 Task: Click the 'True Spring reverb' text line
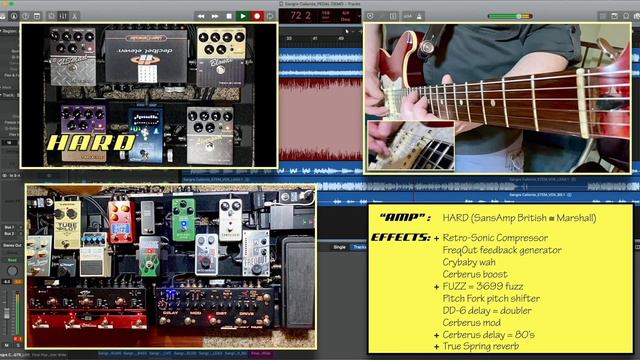click(480, 346)
